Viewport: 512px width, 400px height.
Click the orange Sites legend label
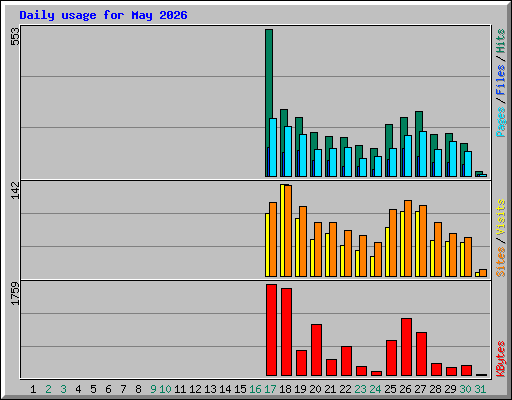coord(500,262)
